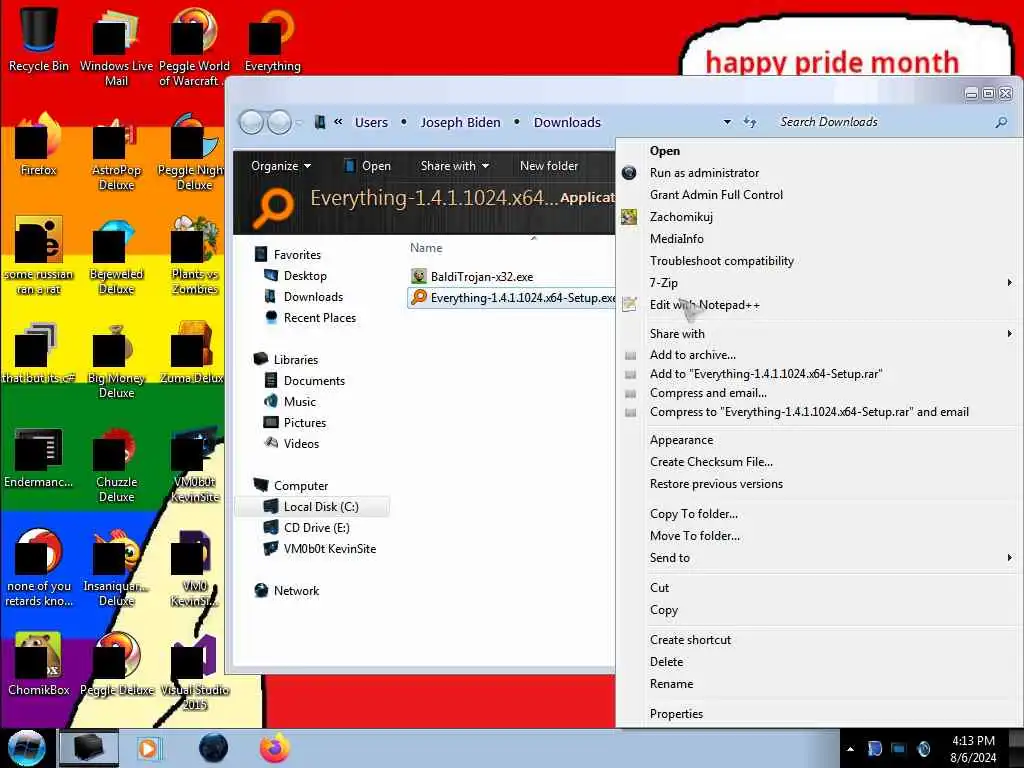The width and height of the screenshot is (1024, 768).
Task: Select Bejeweled Deluxe desktop icon
Action: [116, 257]
